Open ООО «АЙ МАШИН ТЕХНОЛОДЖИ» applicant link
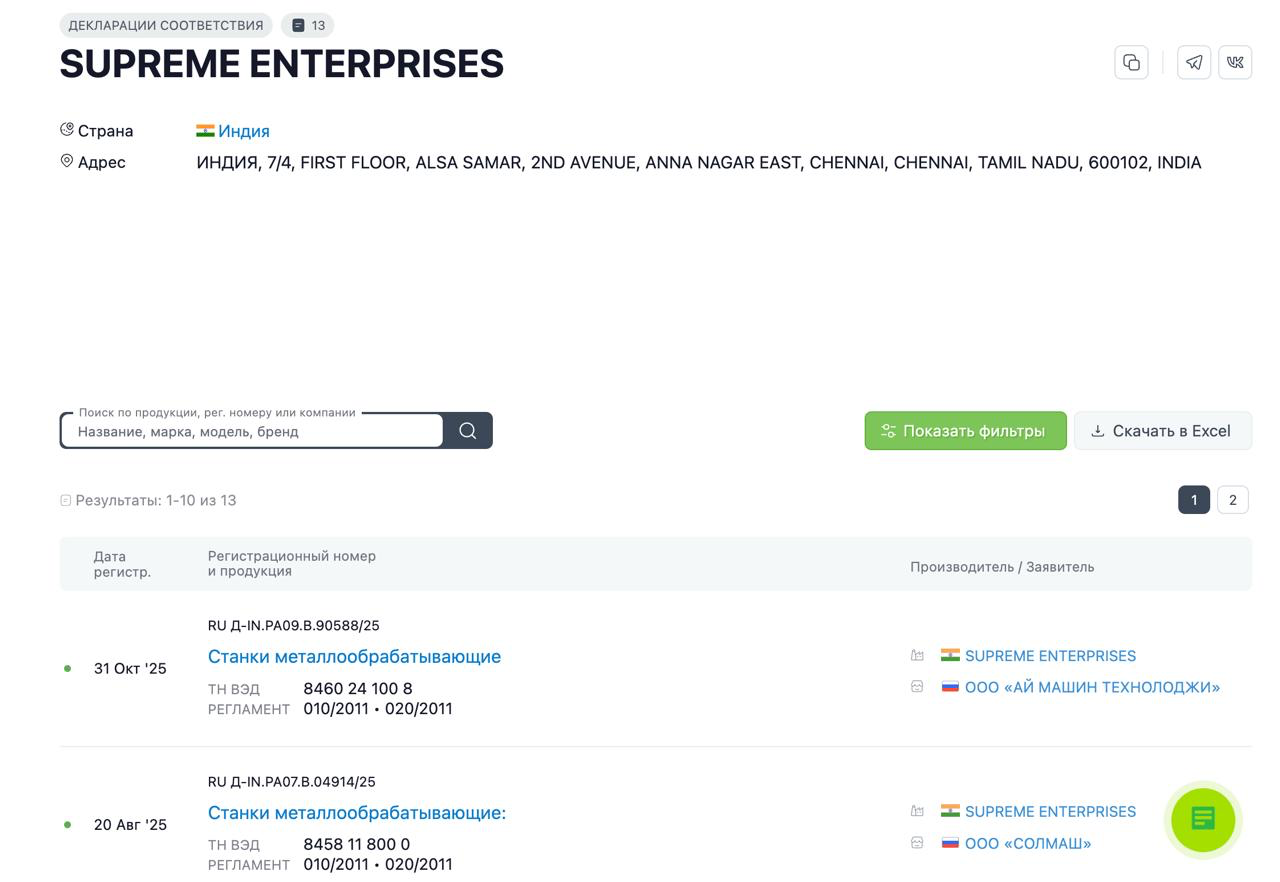This screenshot has width=1280, height=882. pos(1092,687)
